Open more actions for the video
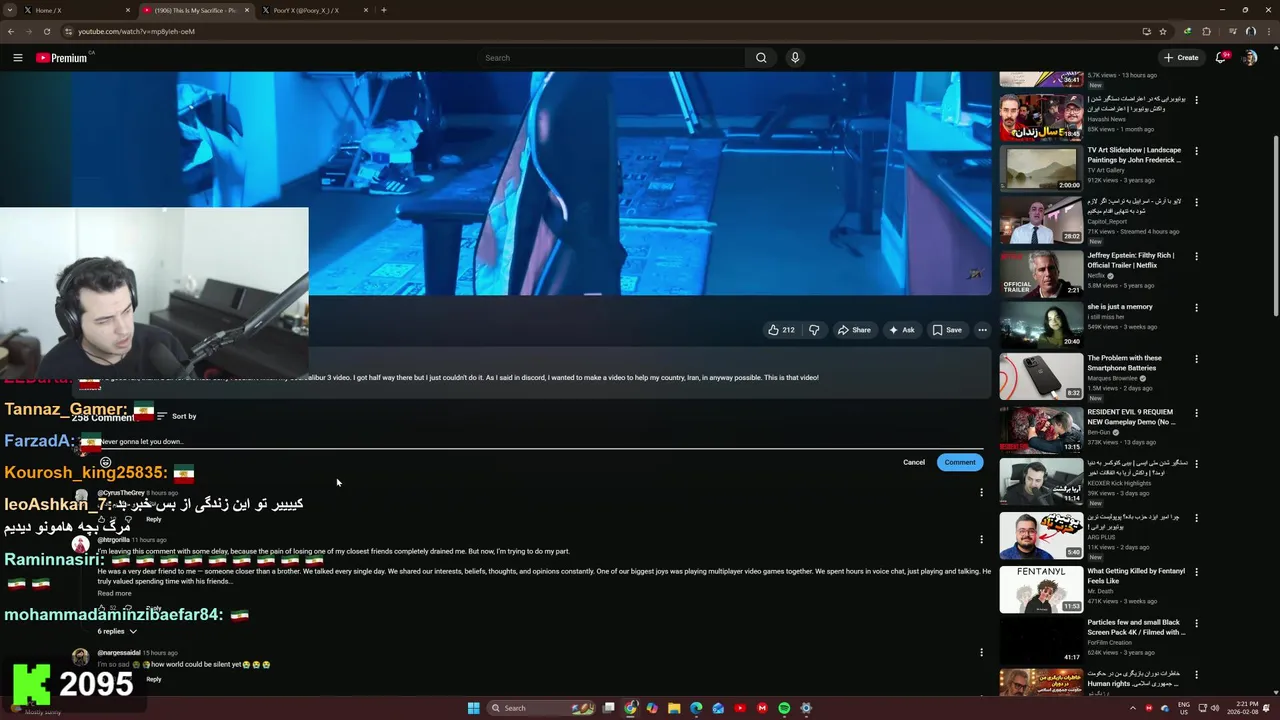1280x720 pixels. 982,330
